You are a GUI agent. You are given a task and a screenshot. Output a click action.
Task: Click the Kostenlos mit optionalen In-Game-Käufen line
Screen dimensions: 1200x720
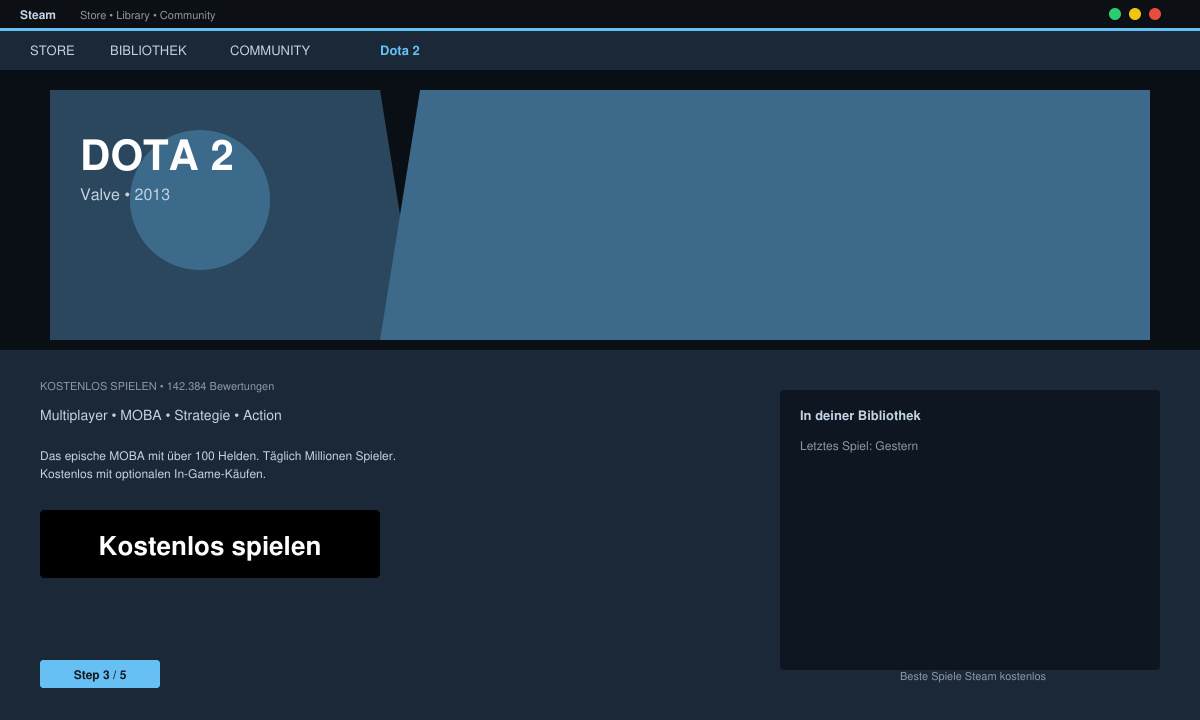(153, 474)
